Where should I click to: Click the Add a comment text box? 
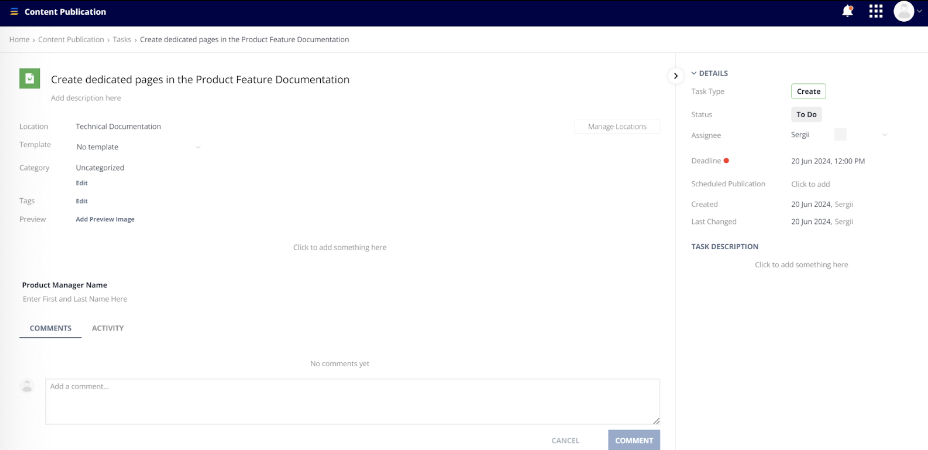(352, 401)
